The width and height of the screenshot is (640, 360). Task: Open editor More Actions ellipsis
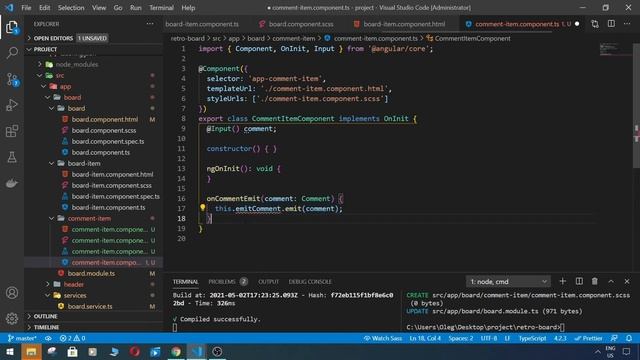pos(627,24)
